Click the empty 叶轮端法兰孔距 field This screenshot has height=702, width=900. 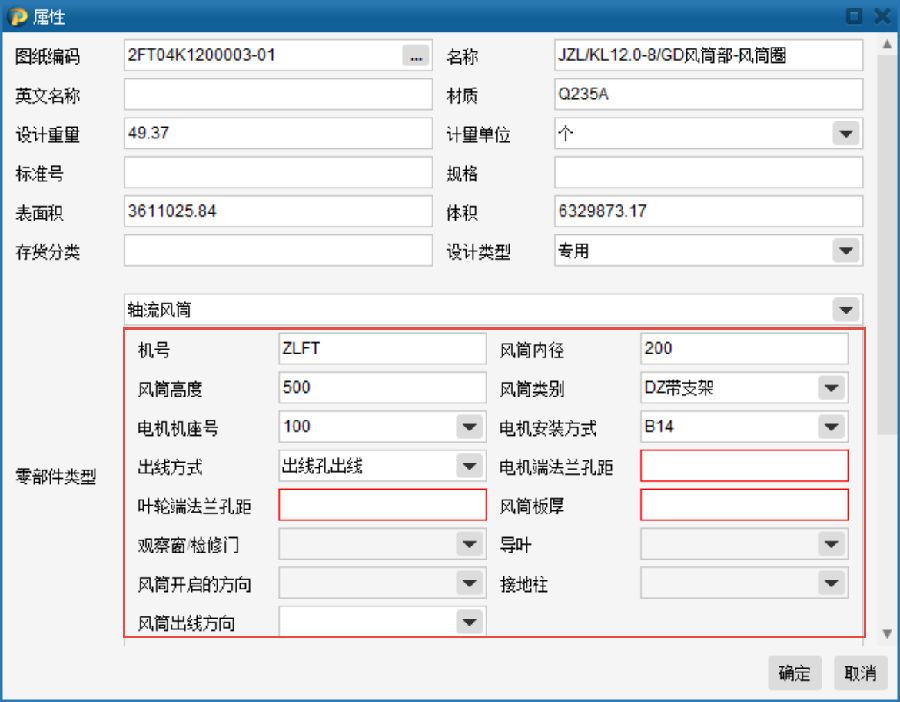pos(382,505)
